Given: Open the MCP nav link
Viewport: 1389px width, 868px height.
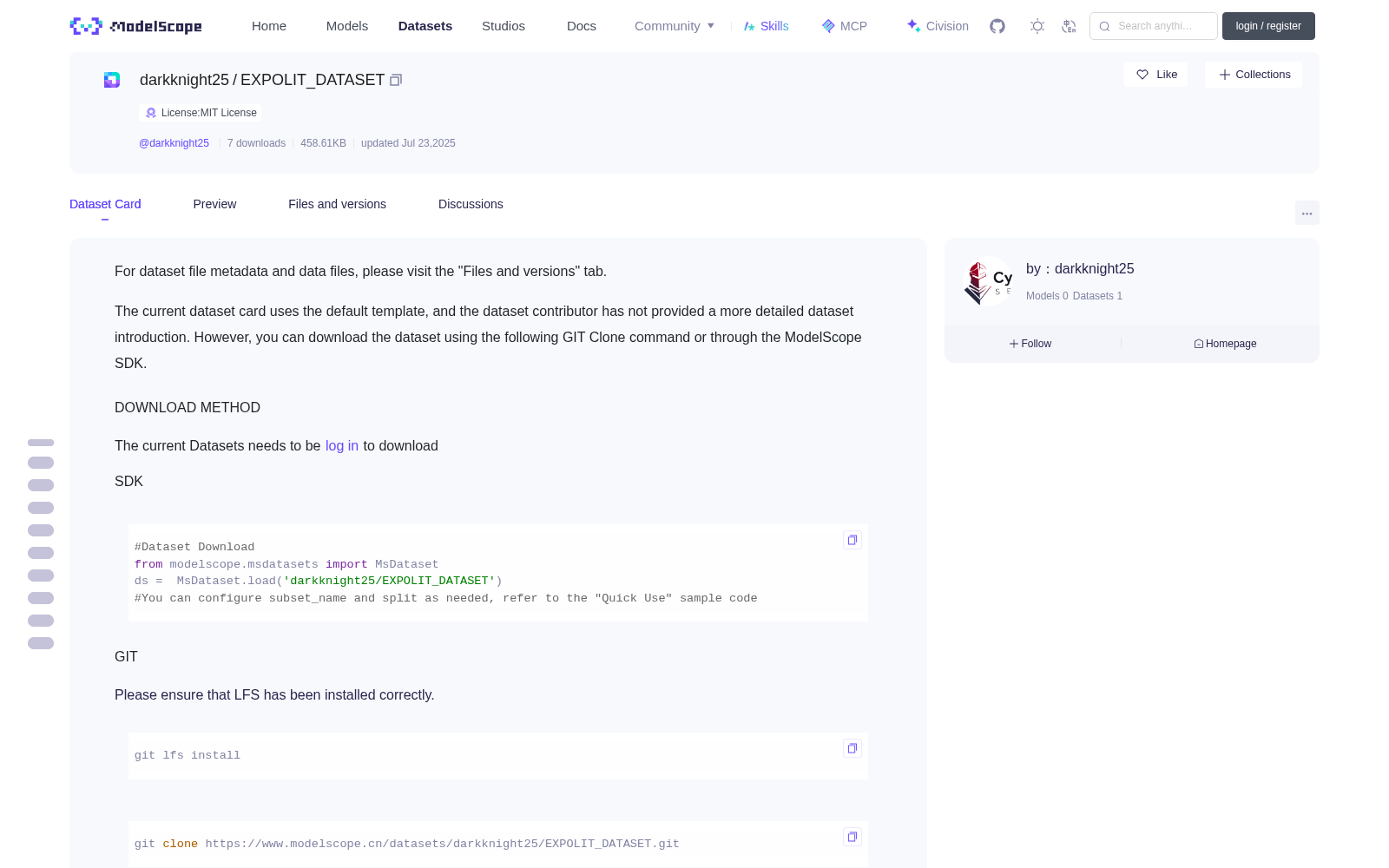Looking at the screenshot, I should tap(845, 26).
